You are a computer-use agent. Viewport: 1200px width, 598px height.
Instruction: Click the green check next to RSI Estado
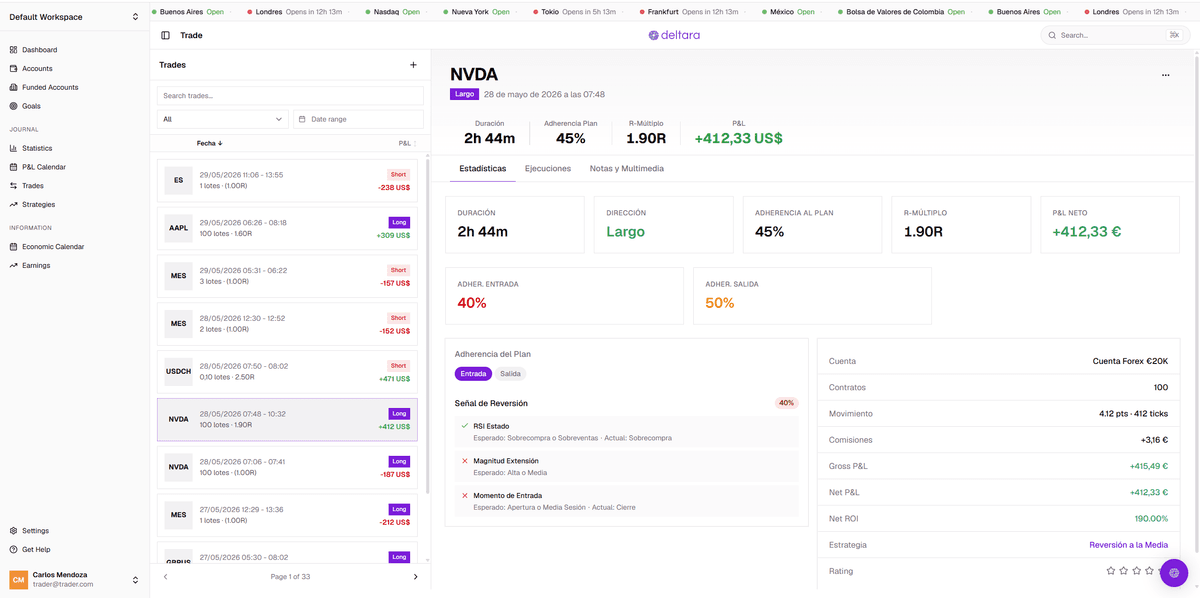tap(465, 426)
